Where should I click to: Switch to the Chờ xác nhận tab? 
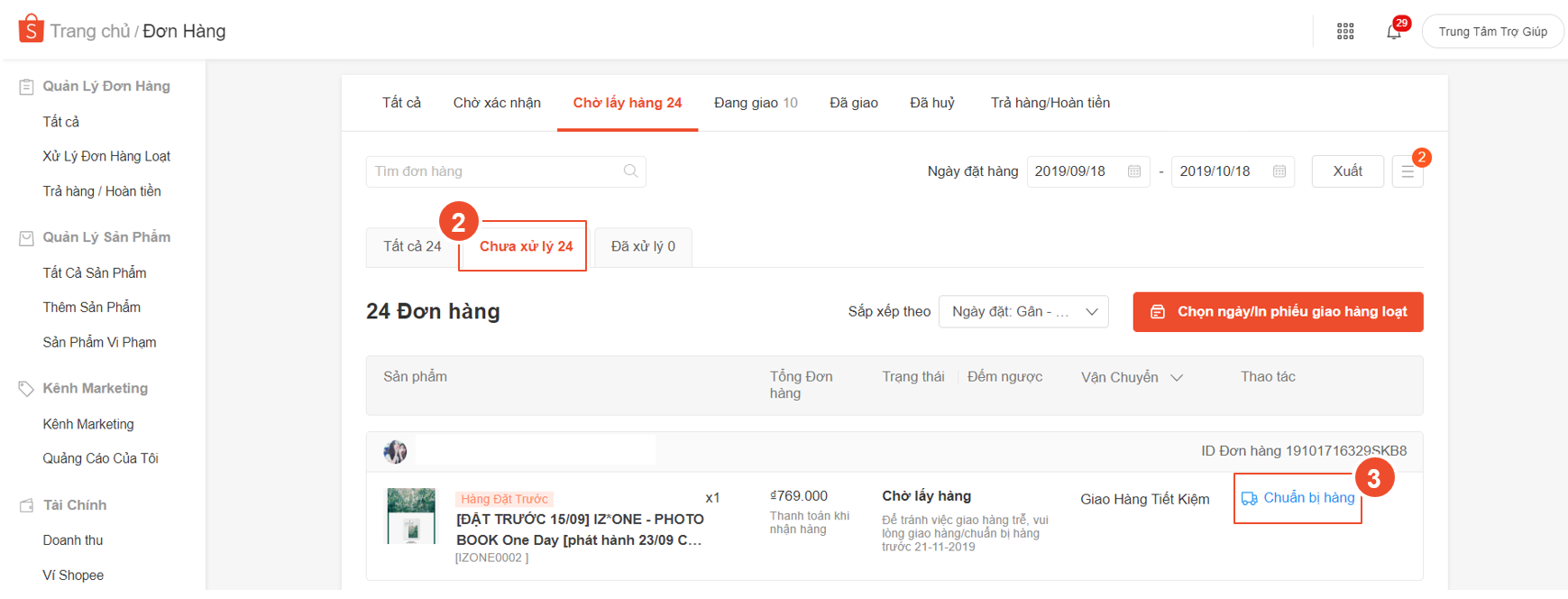coord(497,103)
